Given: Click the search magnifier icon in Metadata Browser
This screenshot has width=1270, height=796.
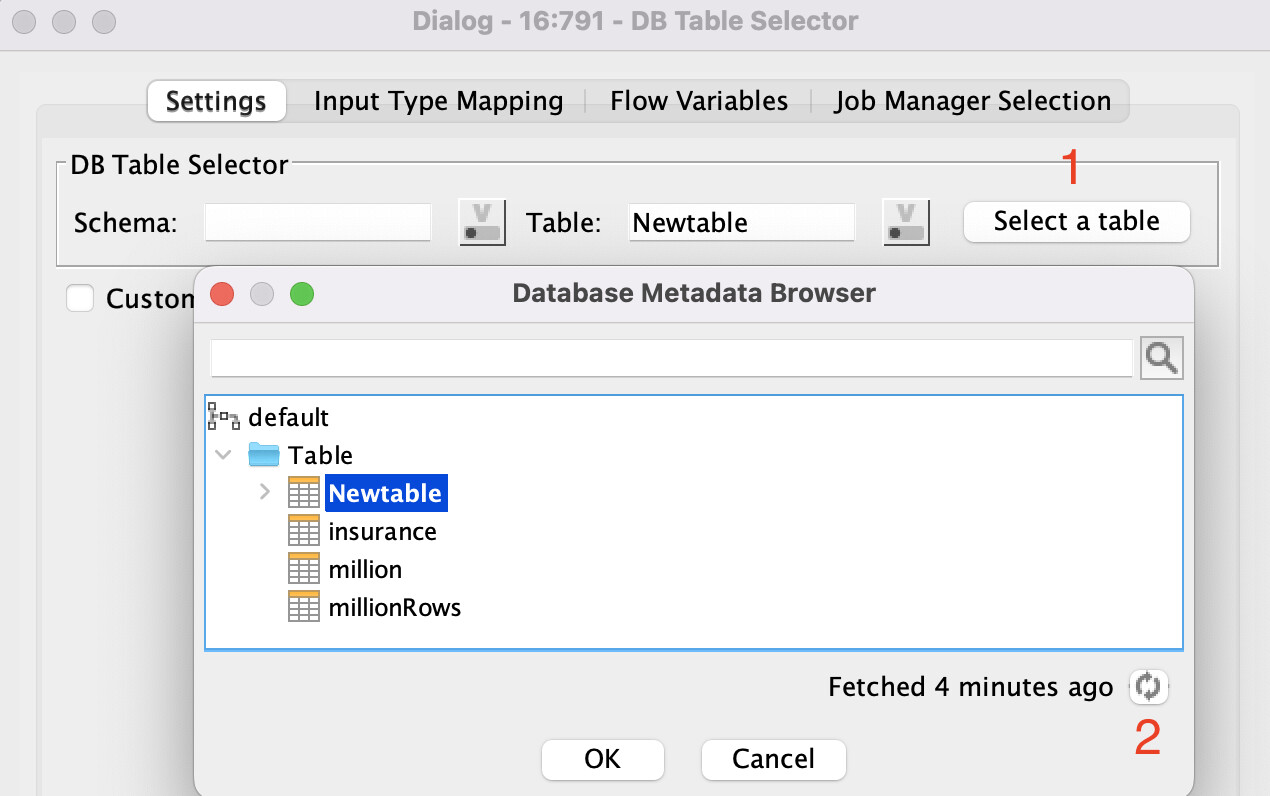Looking at the screenshot, I should coord(1162,358).
